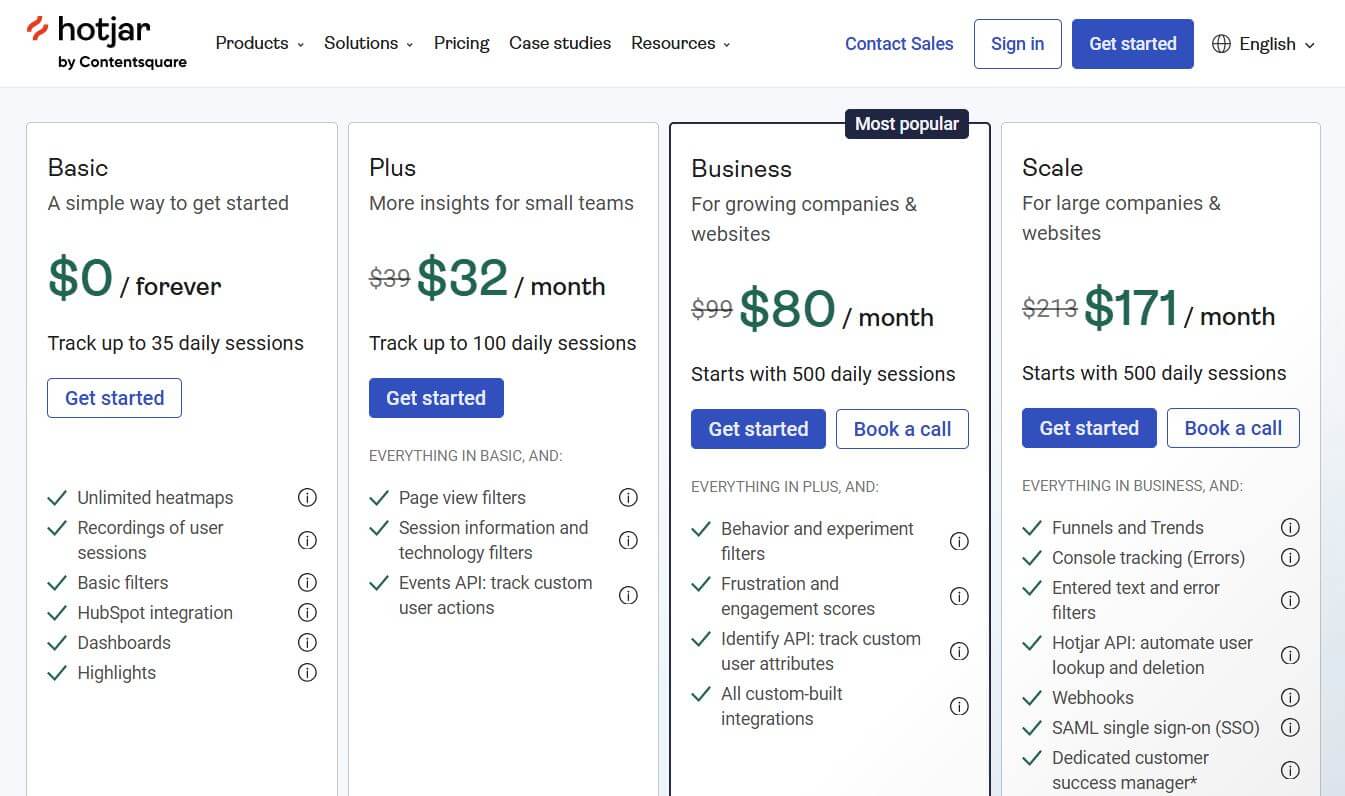The width and height of the screenshot is (1345, 796).
Task: Click info icon beside Webhooks
Action: pos(1291,697)
